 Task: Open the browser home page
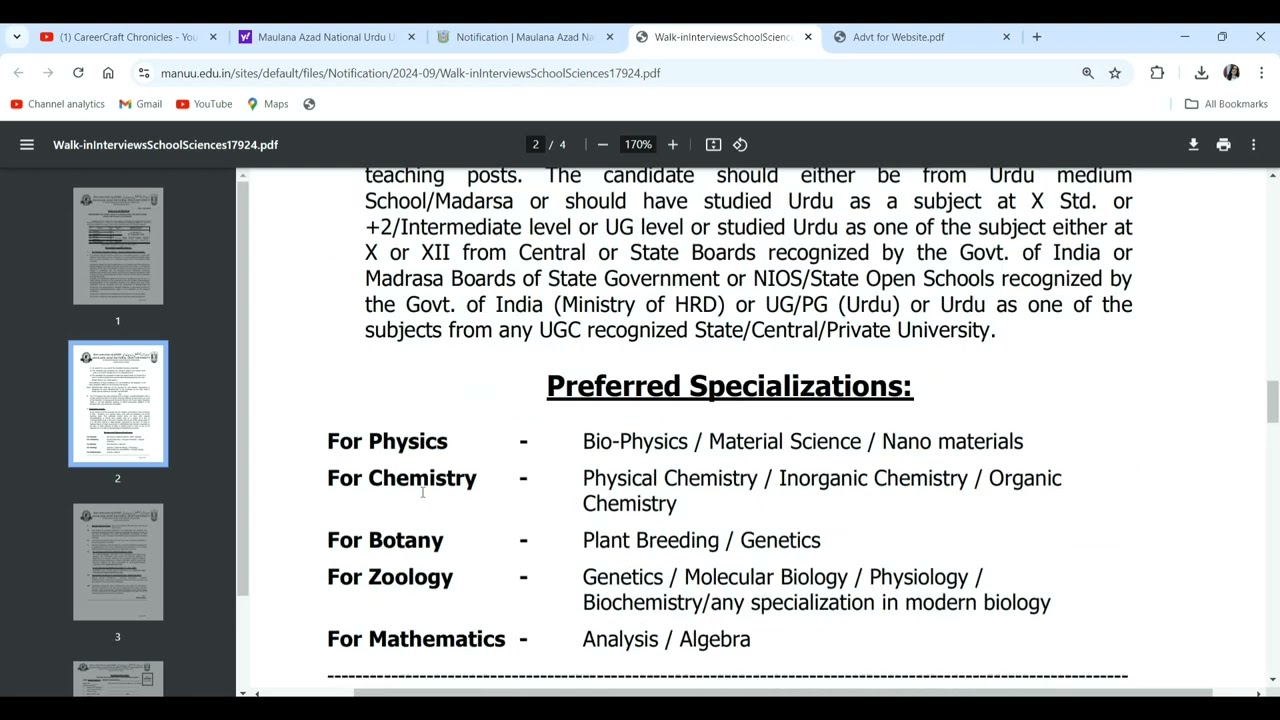pos(108,73)
